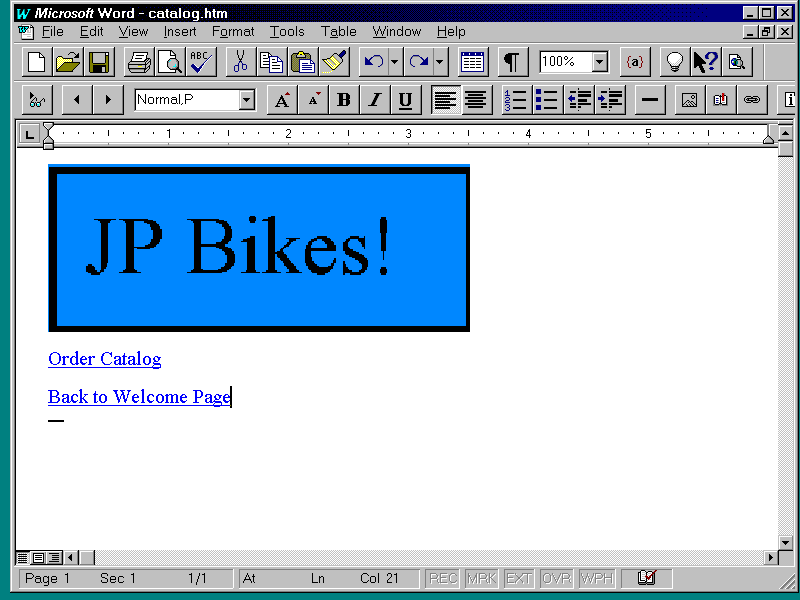The height and width of the screenshot is (600, 800).
Task: Open the Table menu
Action: point(338,32)
